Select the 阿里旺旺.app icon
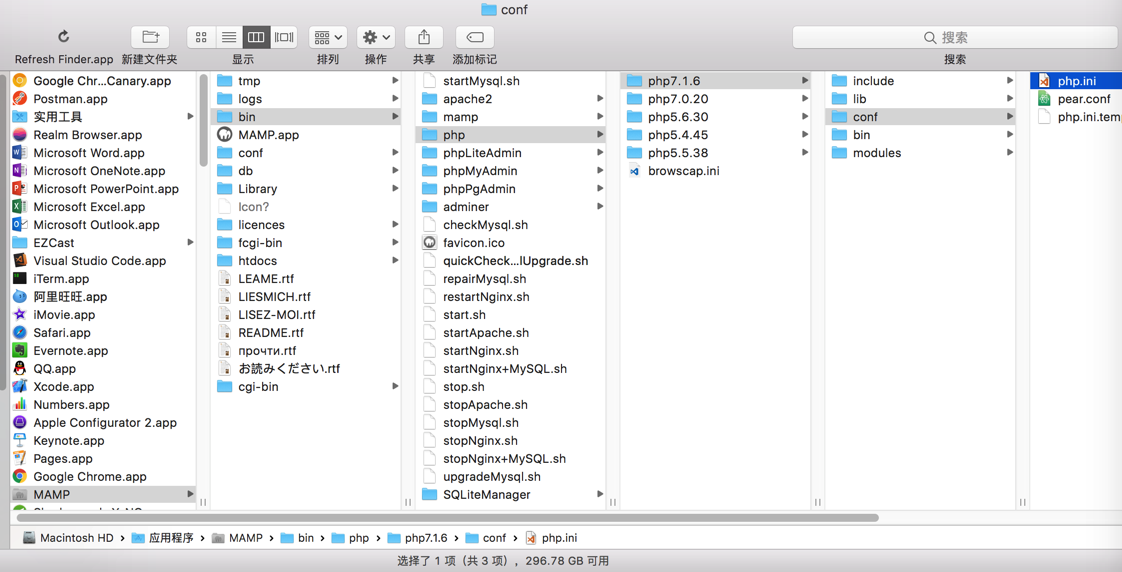Screen dimensions: 1122x572 point(20,296)
